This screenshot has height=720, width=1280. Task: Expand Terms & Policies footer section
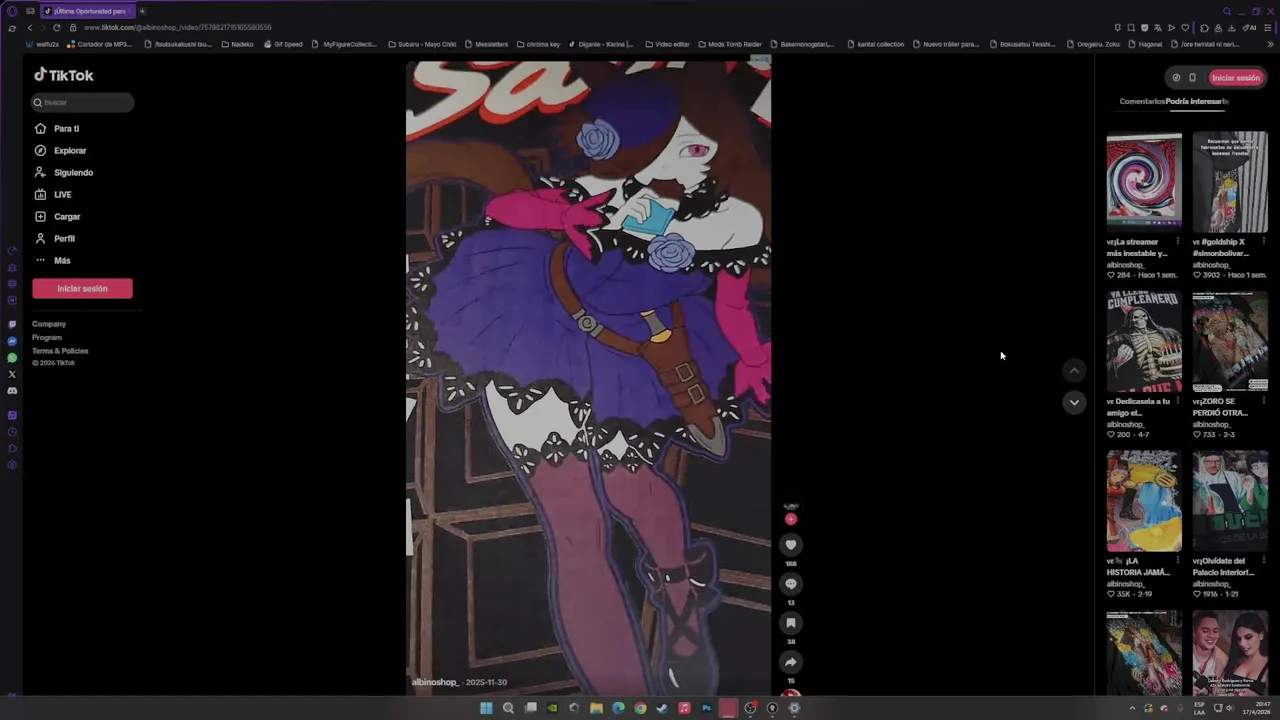pos(60,351)
